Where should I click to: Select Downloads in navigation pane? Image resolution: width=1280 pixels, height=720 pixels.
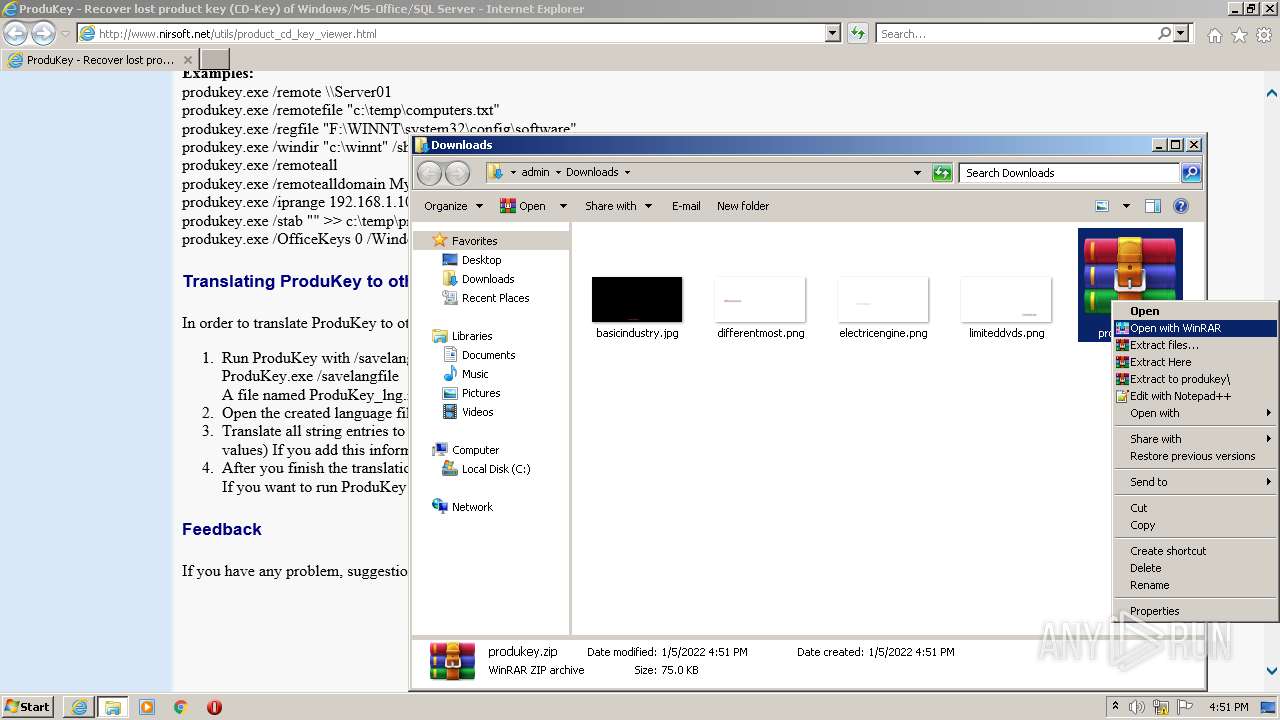[488, 279]
